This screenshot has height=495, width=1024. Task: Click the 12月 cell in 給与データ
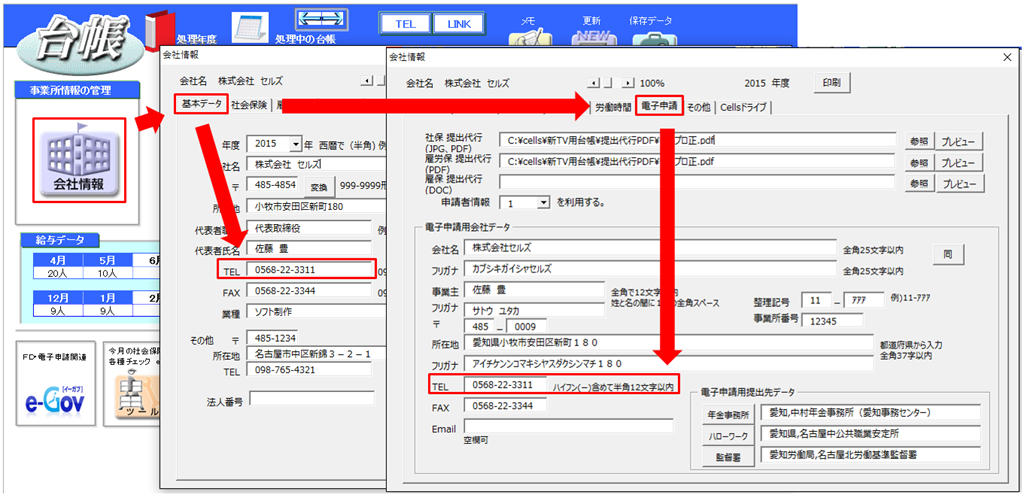point(57,298)
